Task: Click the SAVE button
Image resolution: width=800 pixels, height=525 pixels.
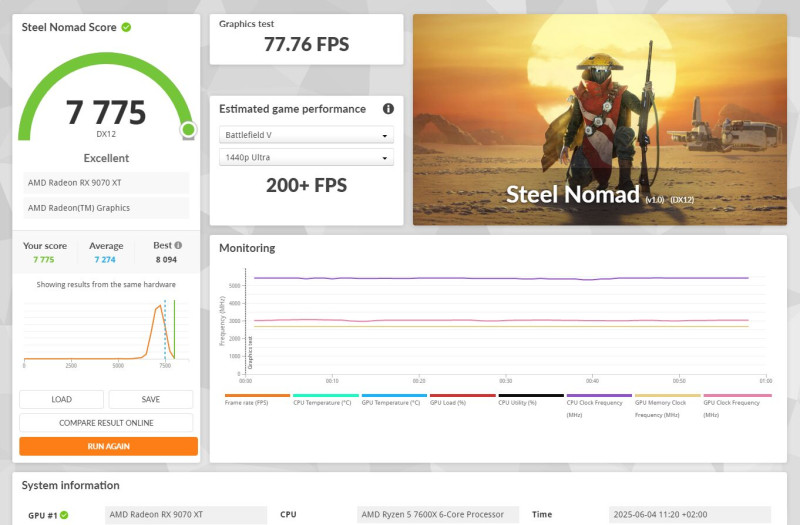Action: (151, 399)
